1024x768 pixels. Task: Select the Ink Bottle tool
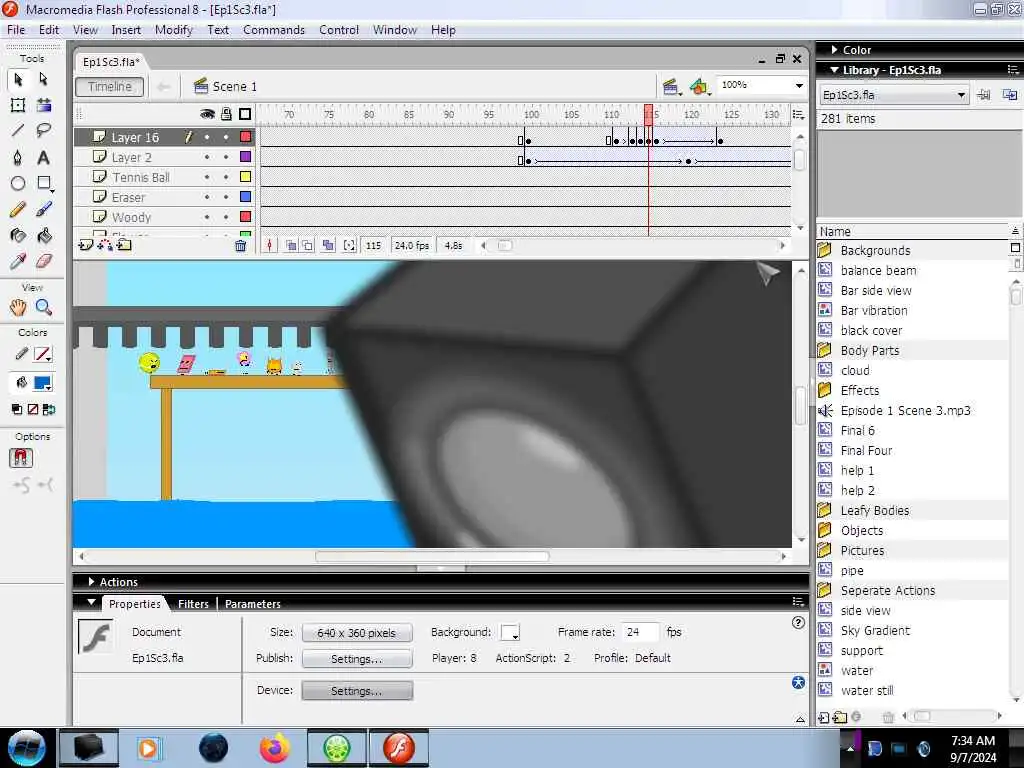click(18, 236)
